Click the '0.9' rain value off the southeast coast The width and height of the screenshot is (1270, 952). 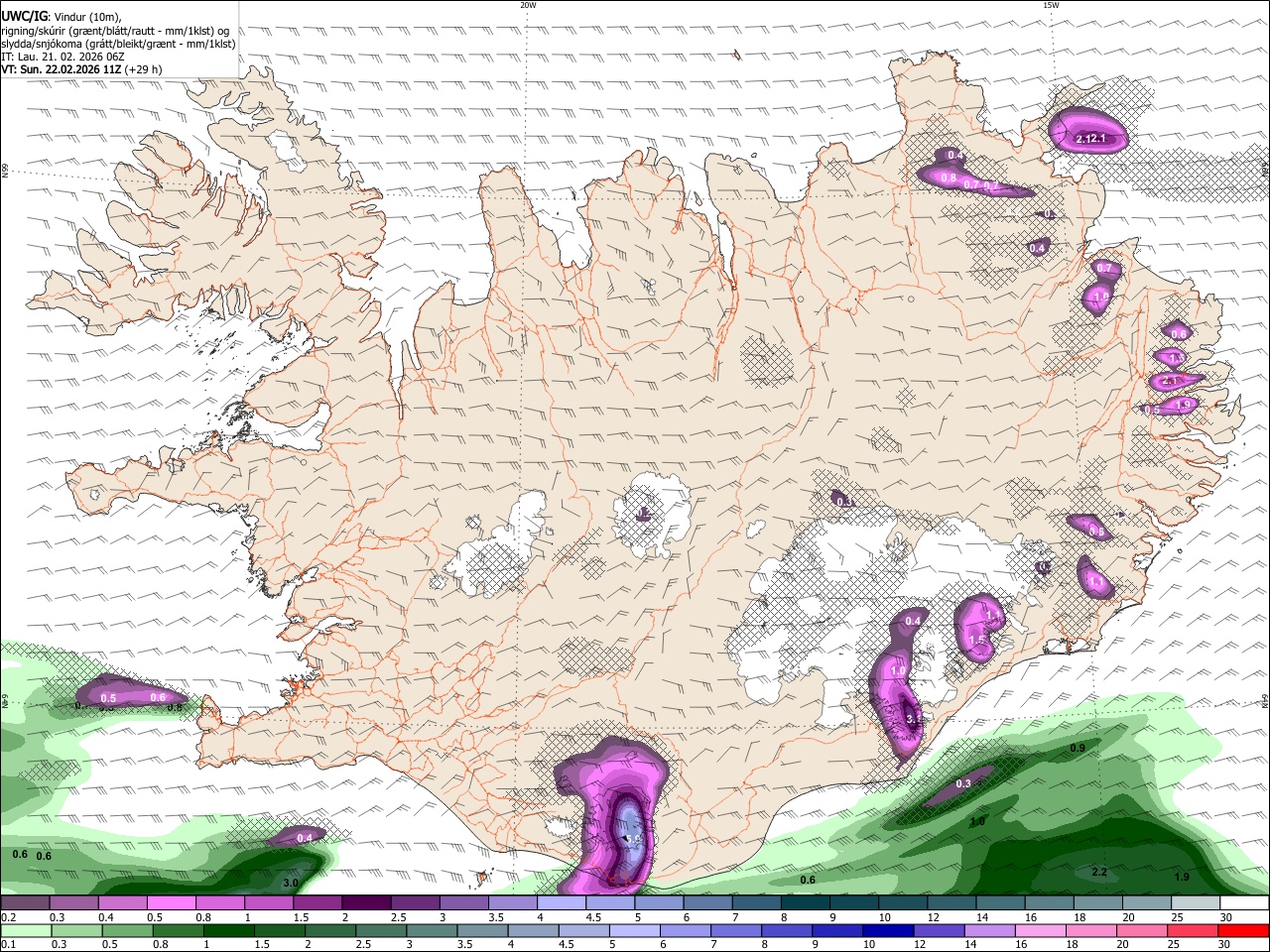[1078, 748]
